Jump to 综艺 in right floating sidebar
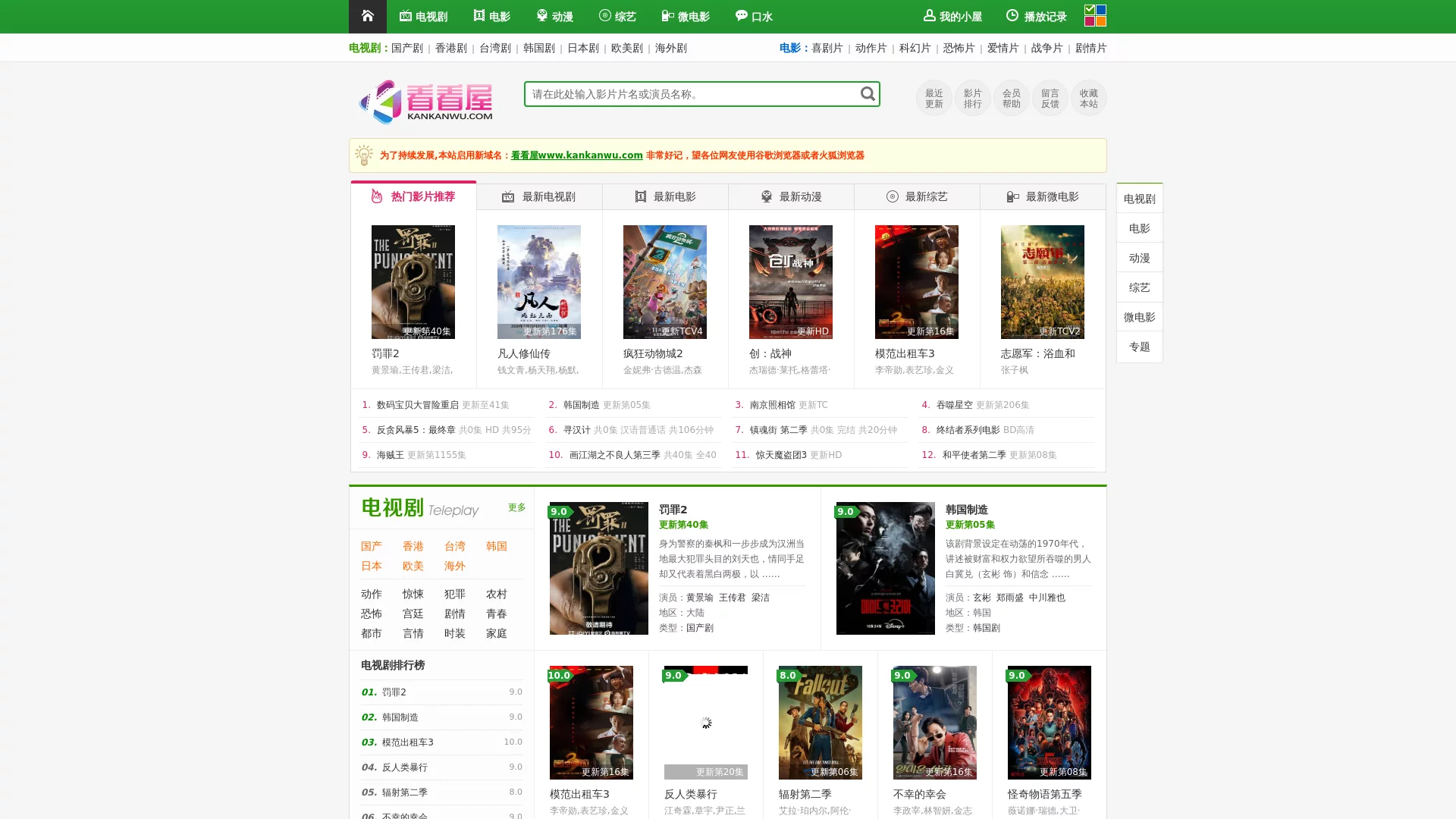The image size is (1456, 819). [x=1139, y=287]
